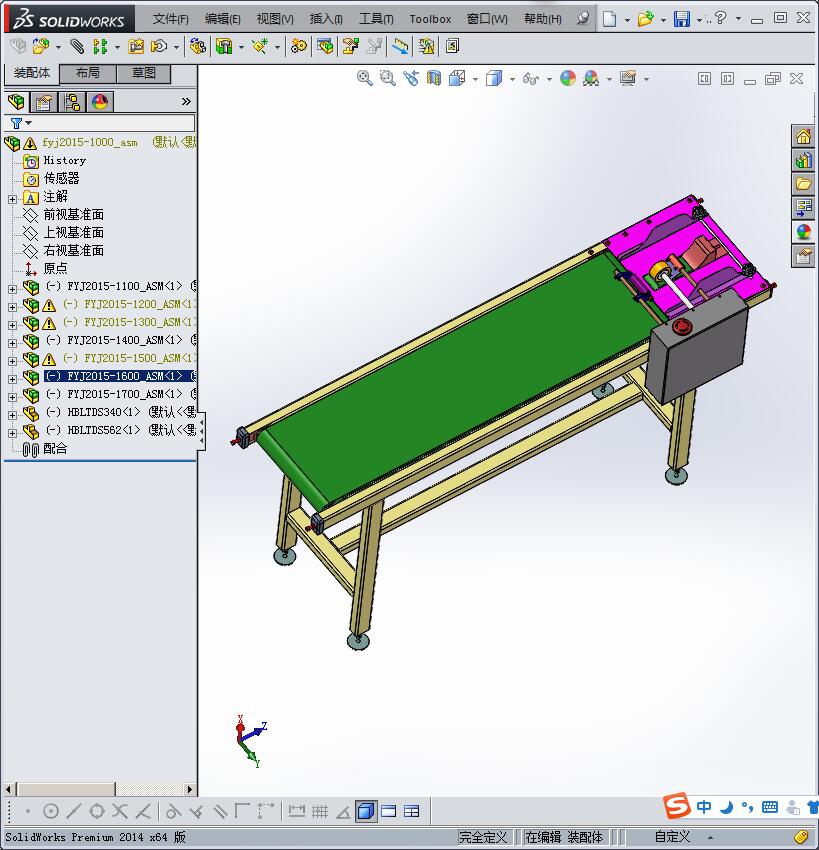Click the Hide/Show Items glasses icon

[531, 79]
